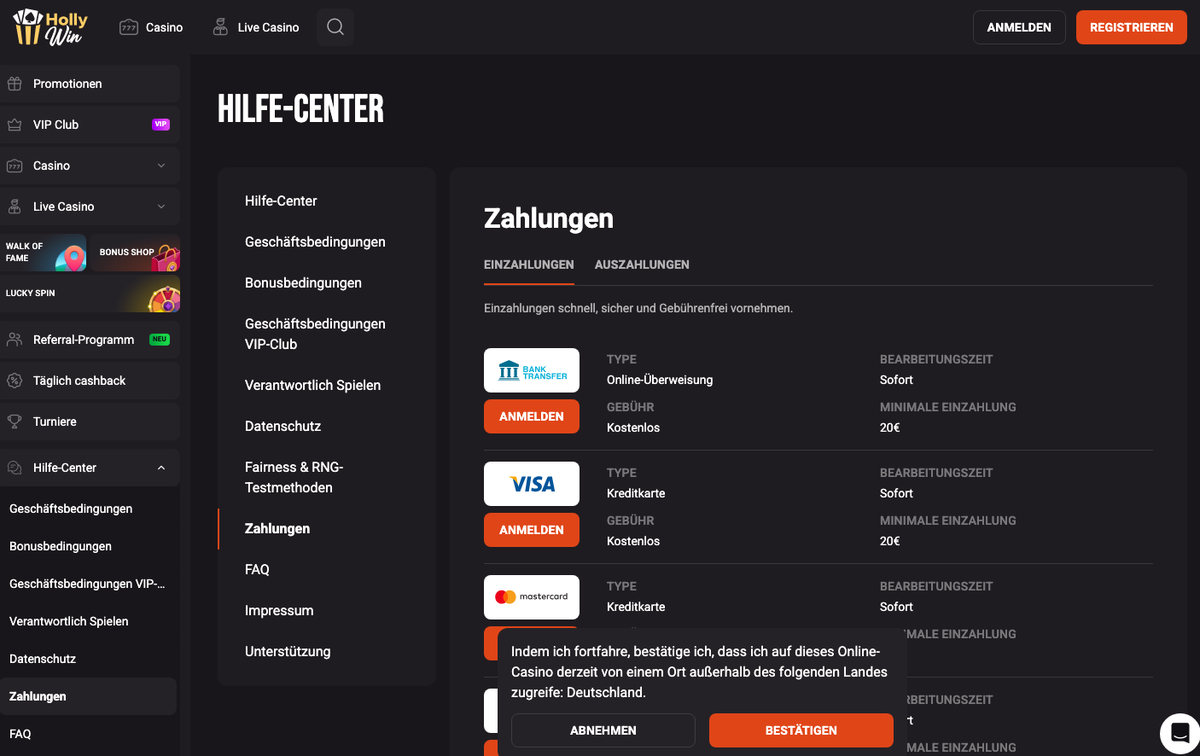Screen dimensions: 1200x756
Task: Select Geschäftsbedingungen in left sidebar submenu
Action: tap(71, 509)
